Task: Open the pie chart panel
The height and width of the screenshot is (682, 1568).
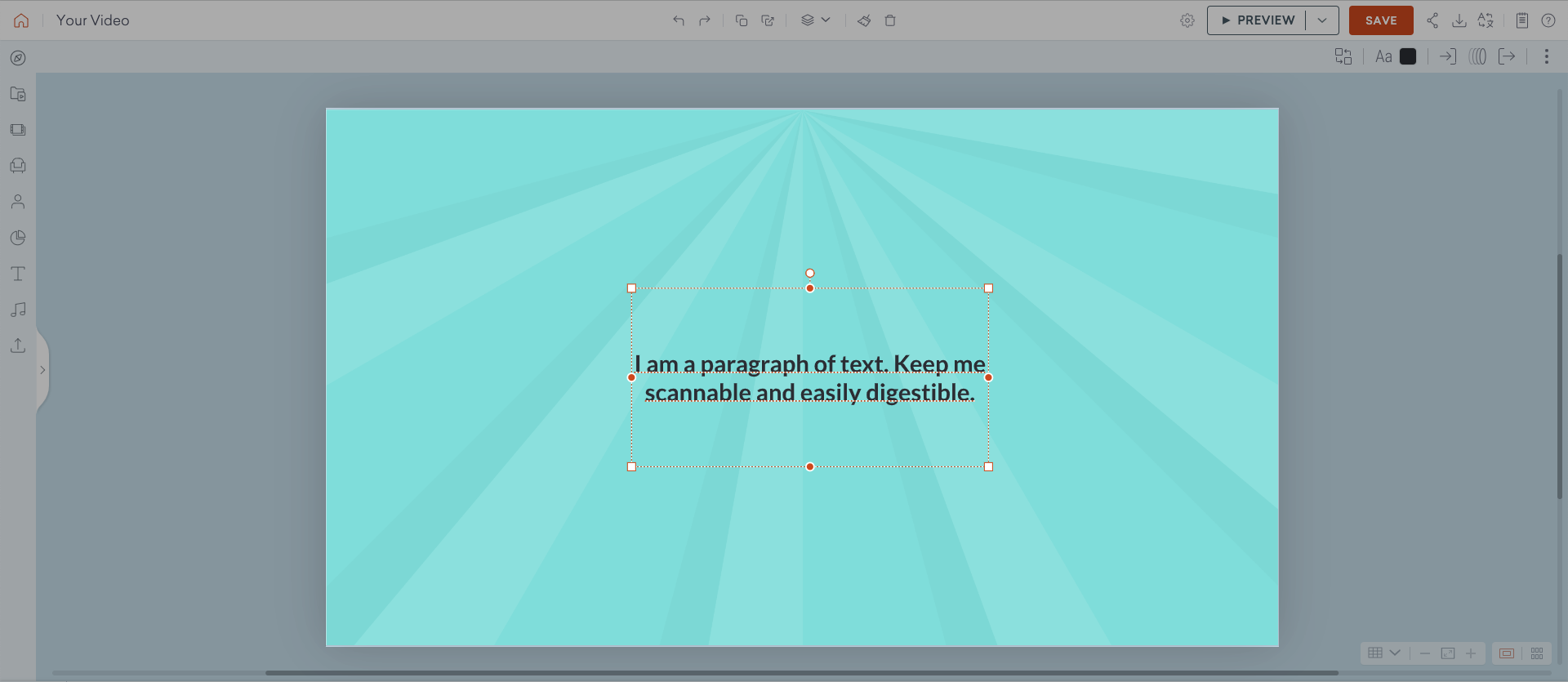Action: click(x=18, y=238)
